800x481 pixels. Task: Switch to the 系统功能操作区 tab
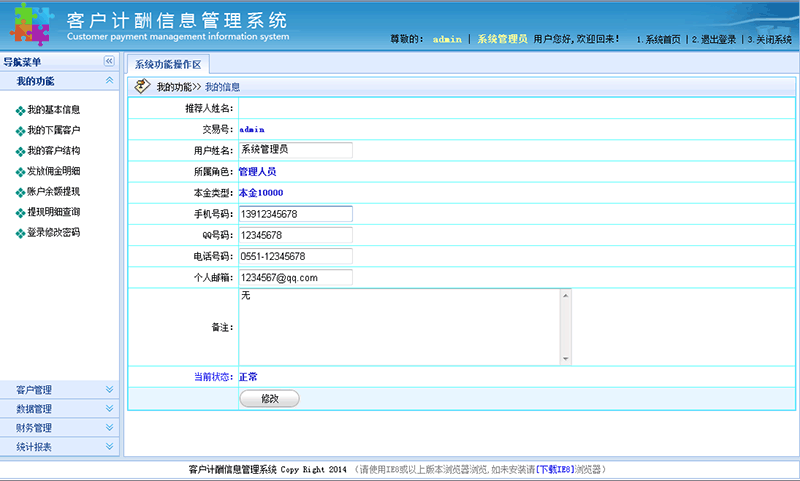(x=168, y=64)
